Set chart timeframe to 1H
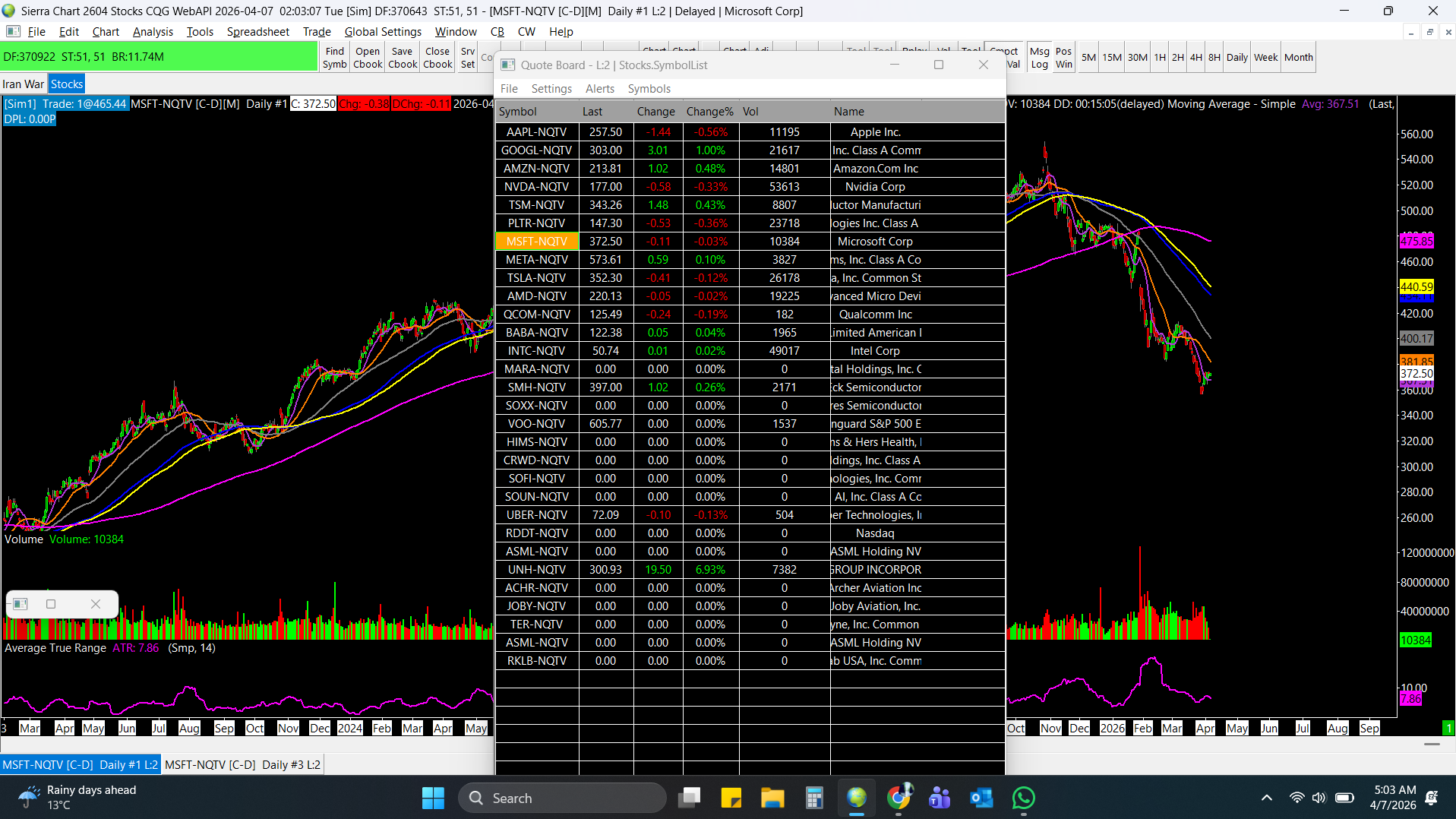Screen dimensions: 1456x819 tap(1160, 58)
